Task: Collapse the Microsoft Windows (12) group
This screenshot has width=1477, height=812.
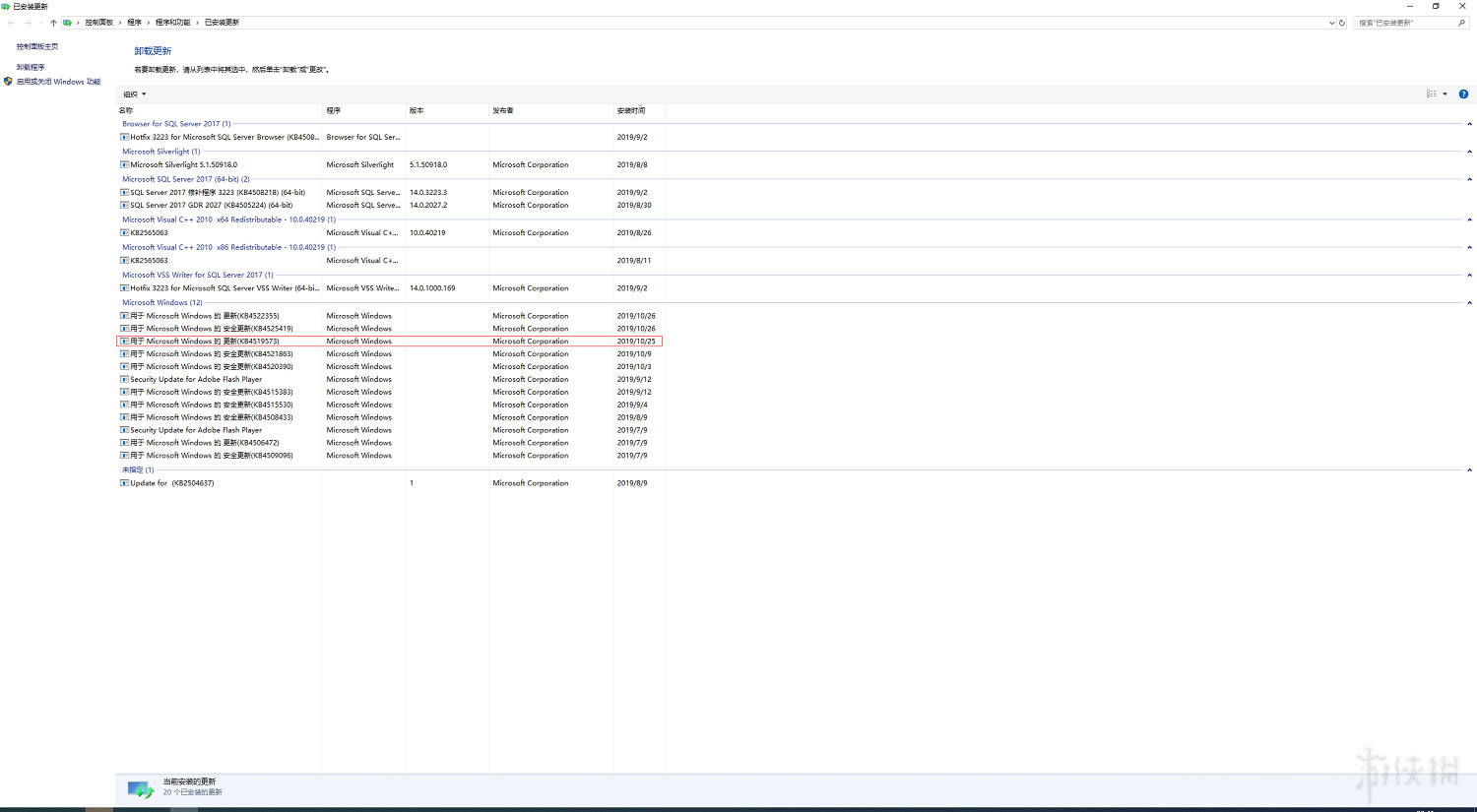Action: [x=1469, y=303]
